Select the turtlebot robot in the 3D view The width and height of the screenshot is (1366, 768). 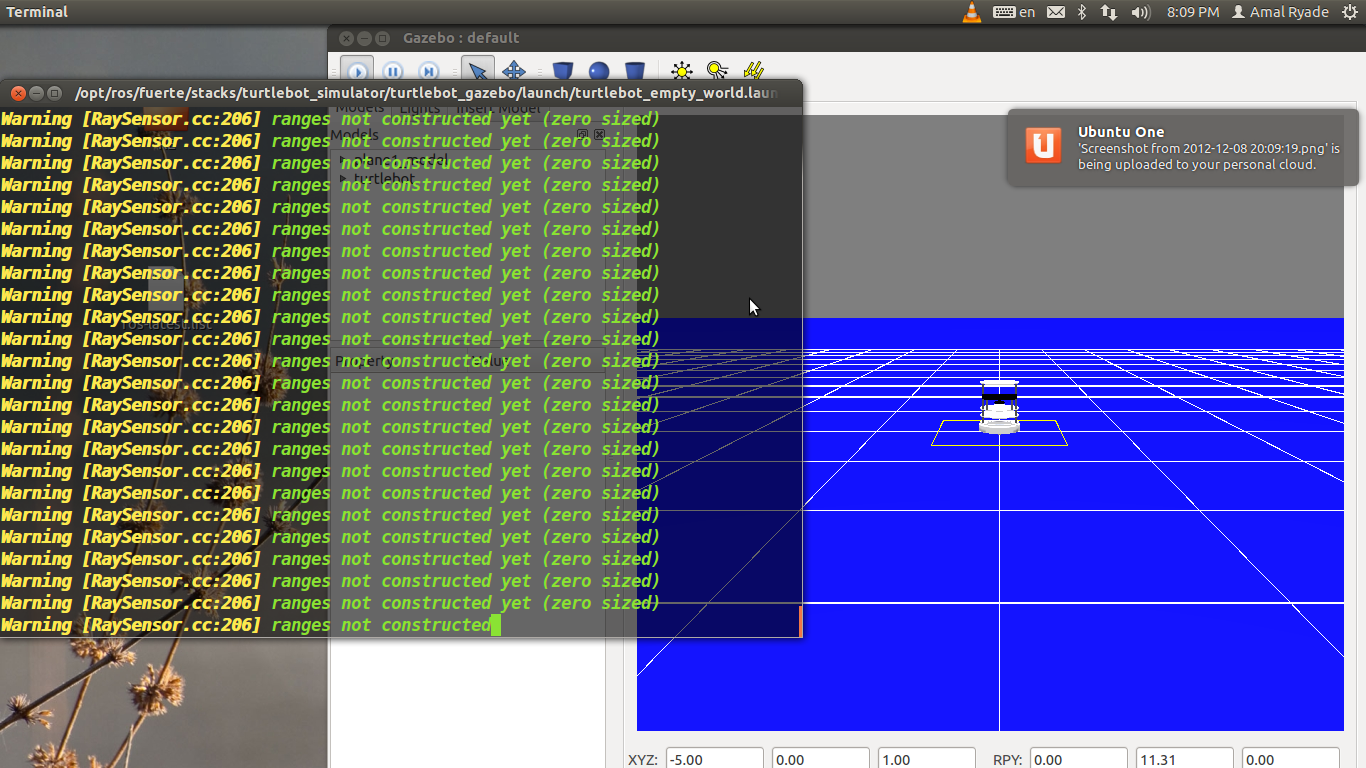tap(999, 407)
